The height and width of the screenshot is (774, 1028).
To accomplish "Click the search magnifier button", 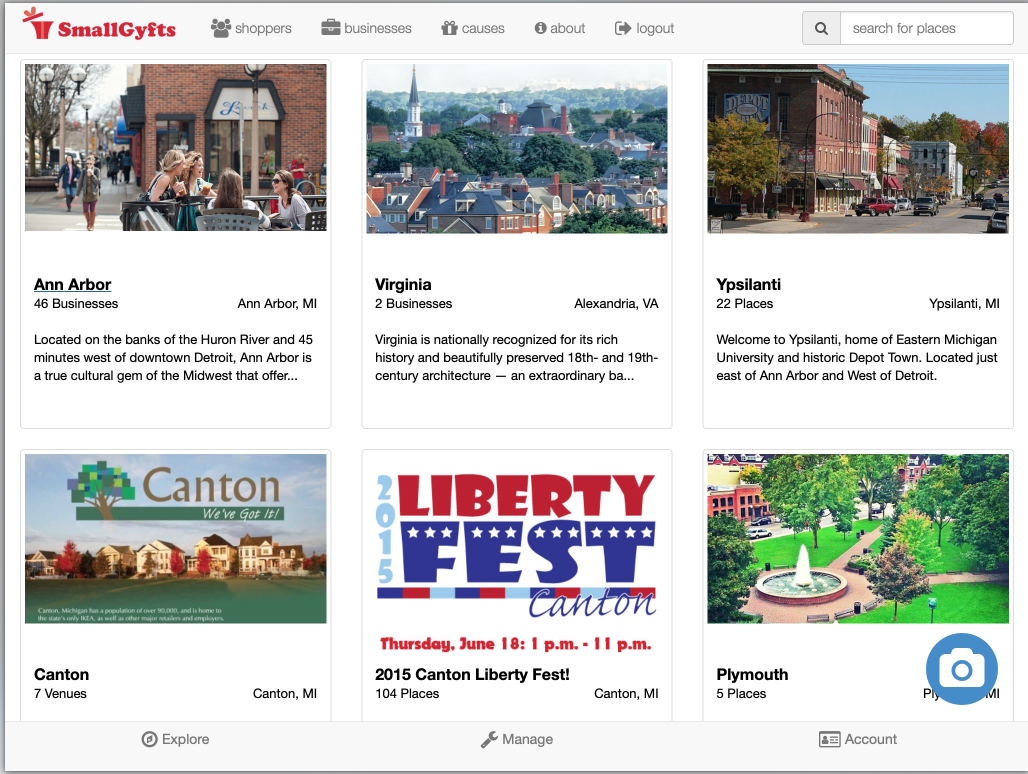I will click(x=821, y=28).
